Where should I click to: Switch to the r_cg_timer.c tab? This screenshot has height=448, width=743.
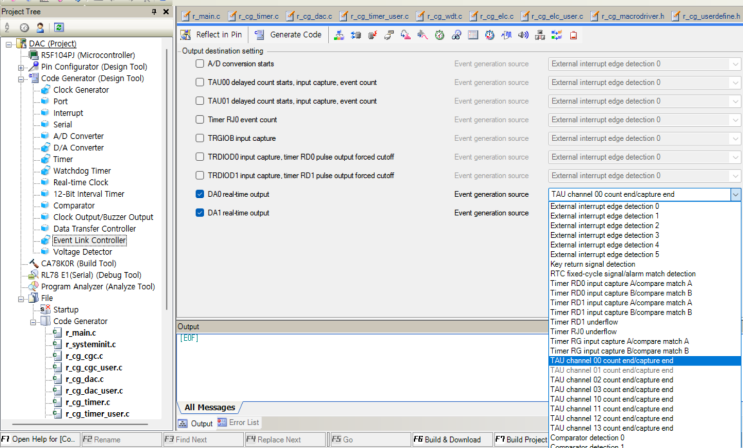click(254, 16)
